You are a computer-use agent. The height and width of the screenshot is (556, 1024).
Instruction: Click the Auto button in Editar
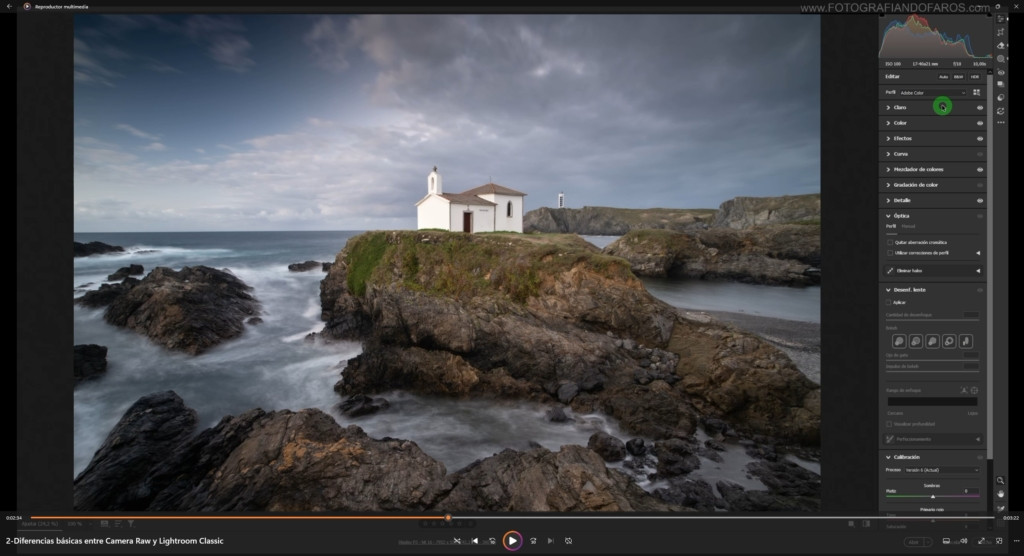pyautogui.click(x=943, y=77)
